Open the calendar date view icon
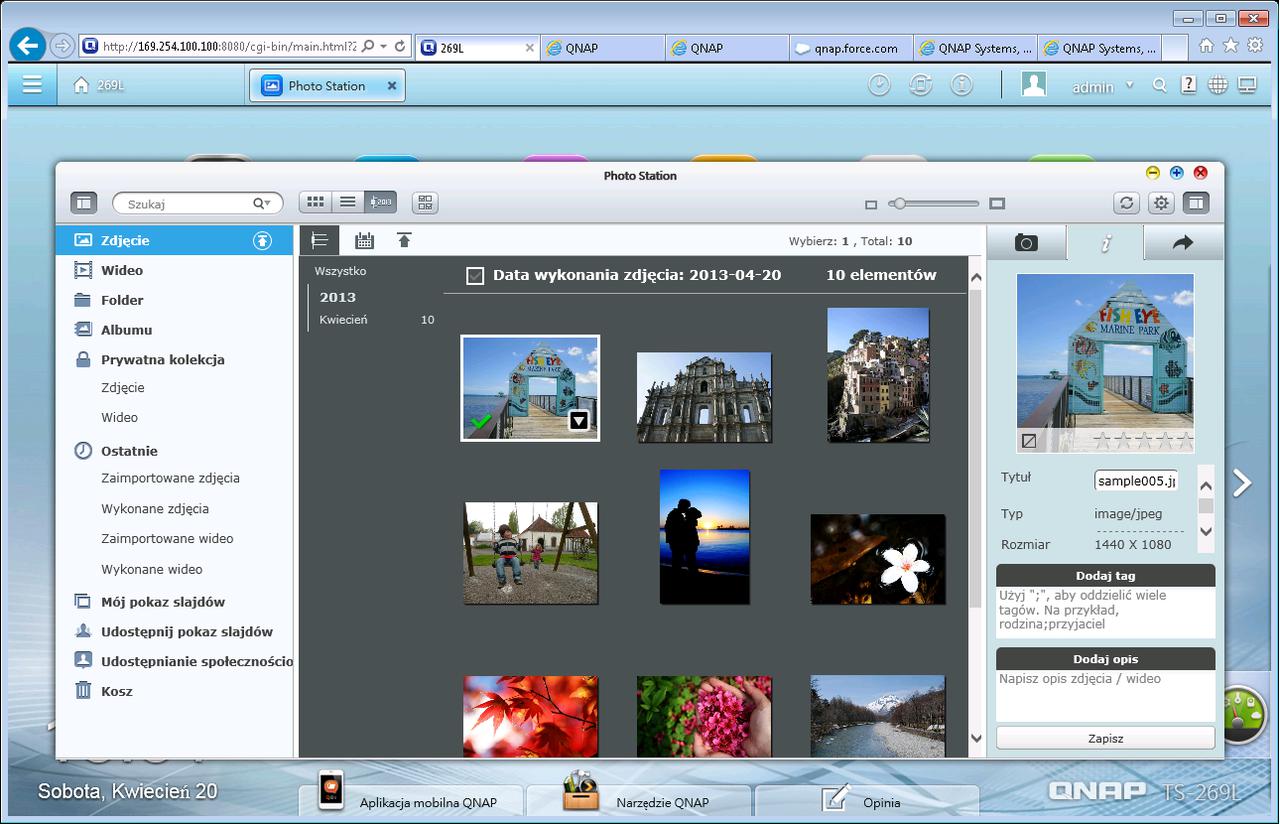1280x824 pixels. pos(364,240)
